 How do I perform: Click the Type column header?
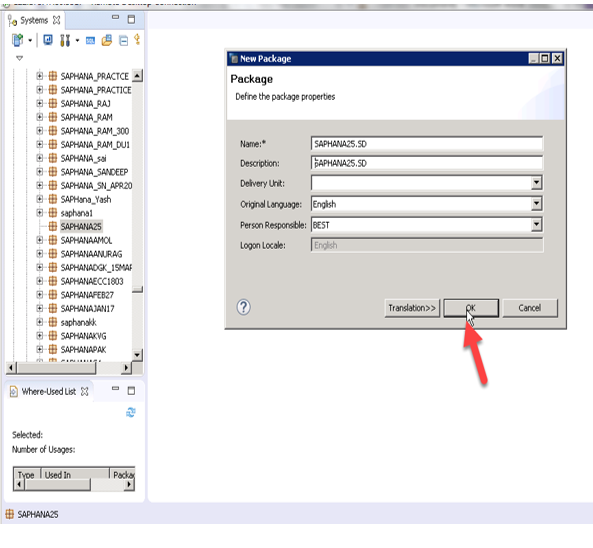click(27, 475)
